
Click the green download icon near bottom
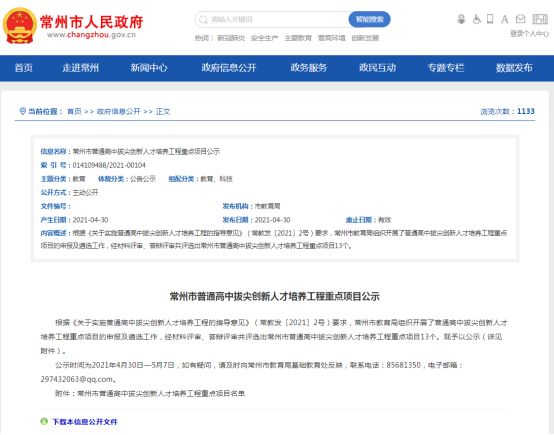[x=44, y=421]
